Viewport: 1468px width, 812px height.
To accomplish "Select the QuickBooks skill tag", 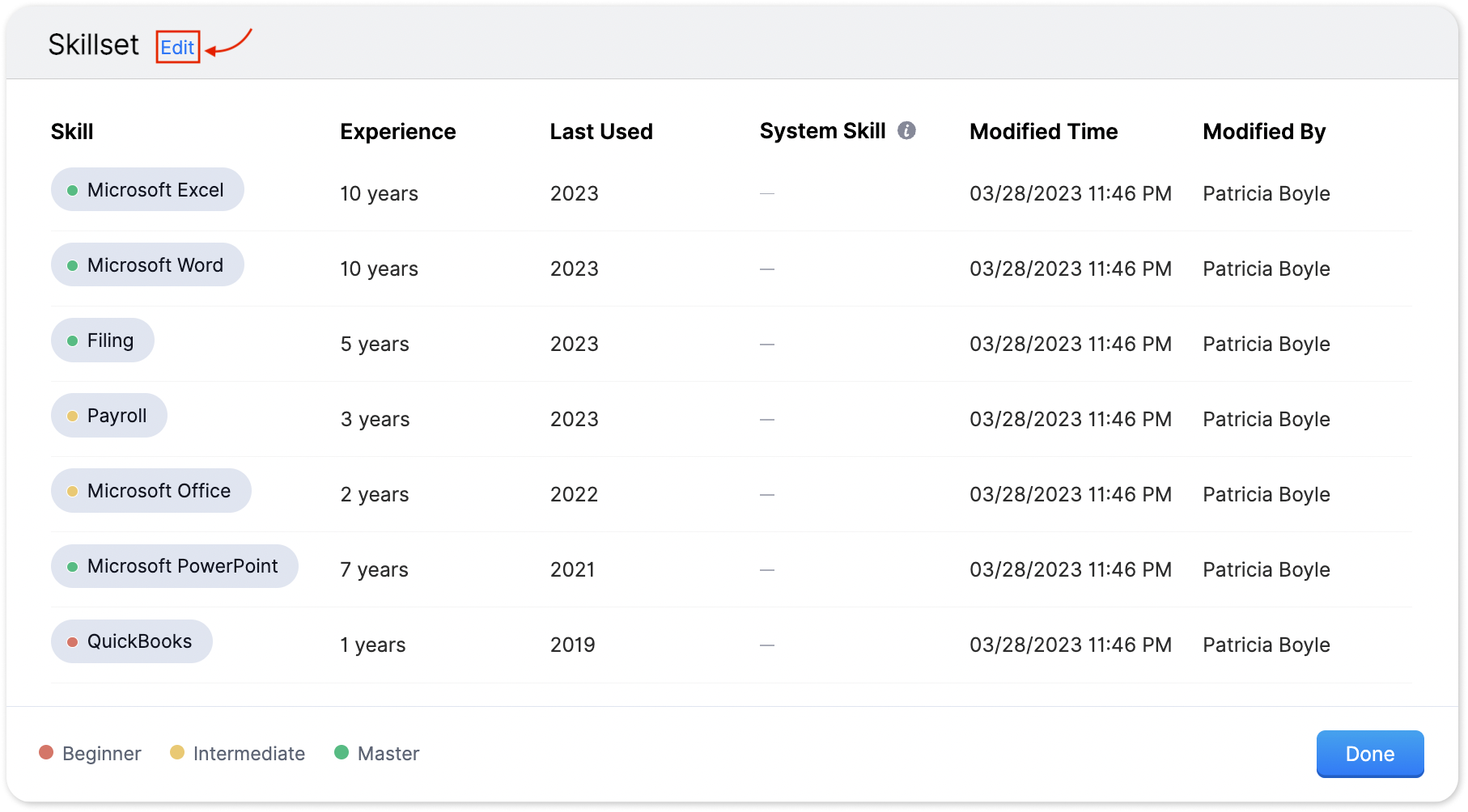I will point(132,641).
